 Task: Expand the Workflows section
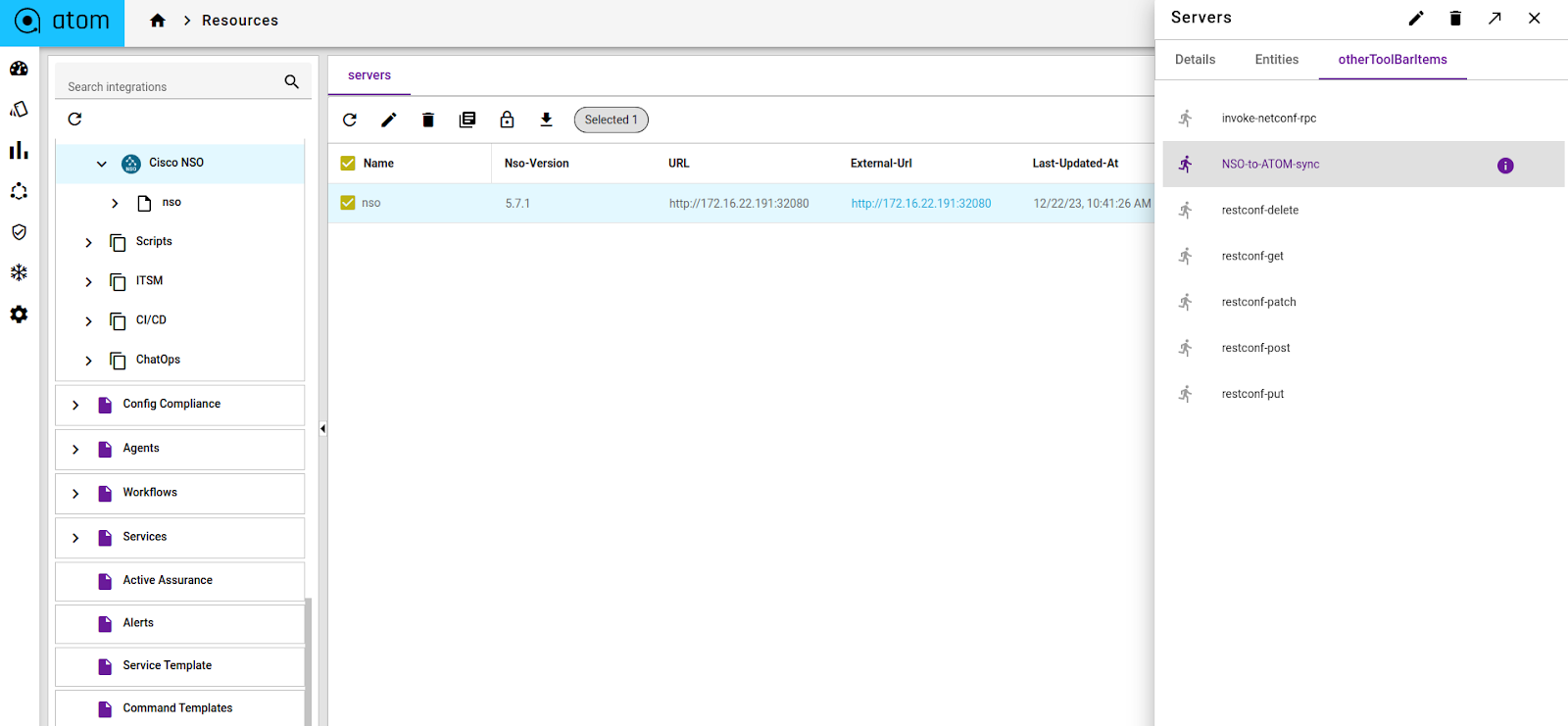75,493
